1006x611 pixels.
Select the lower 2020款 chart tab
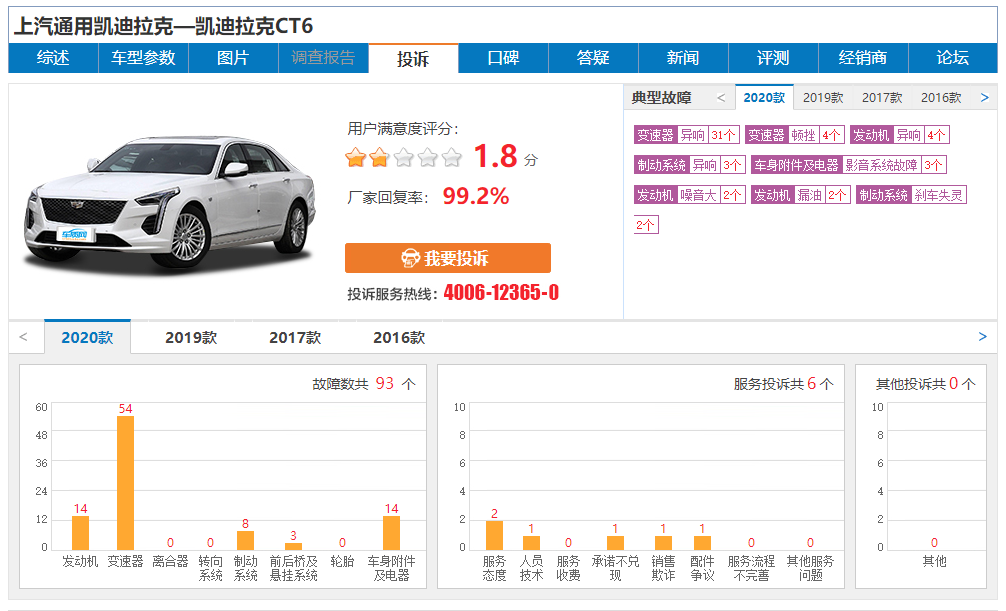point(87,338)
